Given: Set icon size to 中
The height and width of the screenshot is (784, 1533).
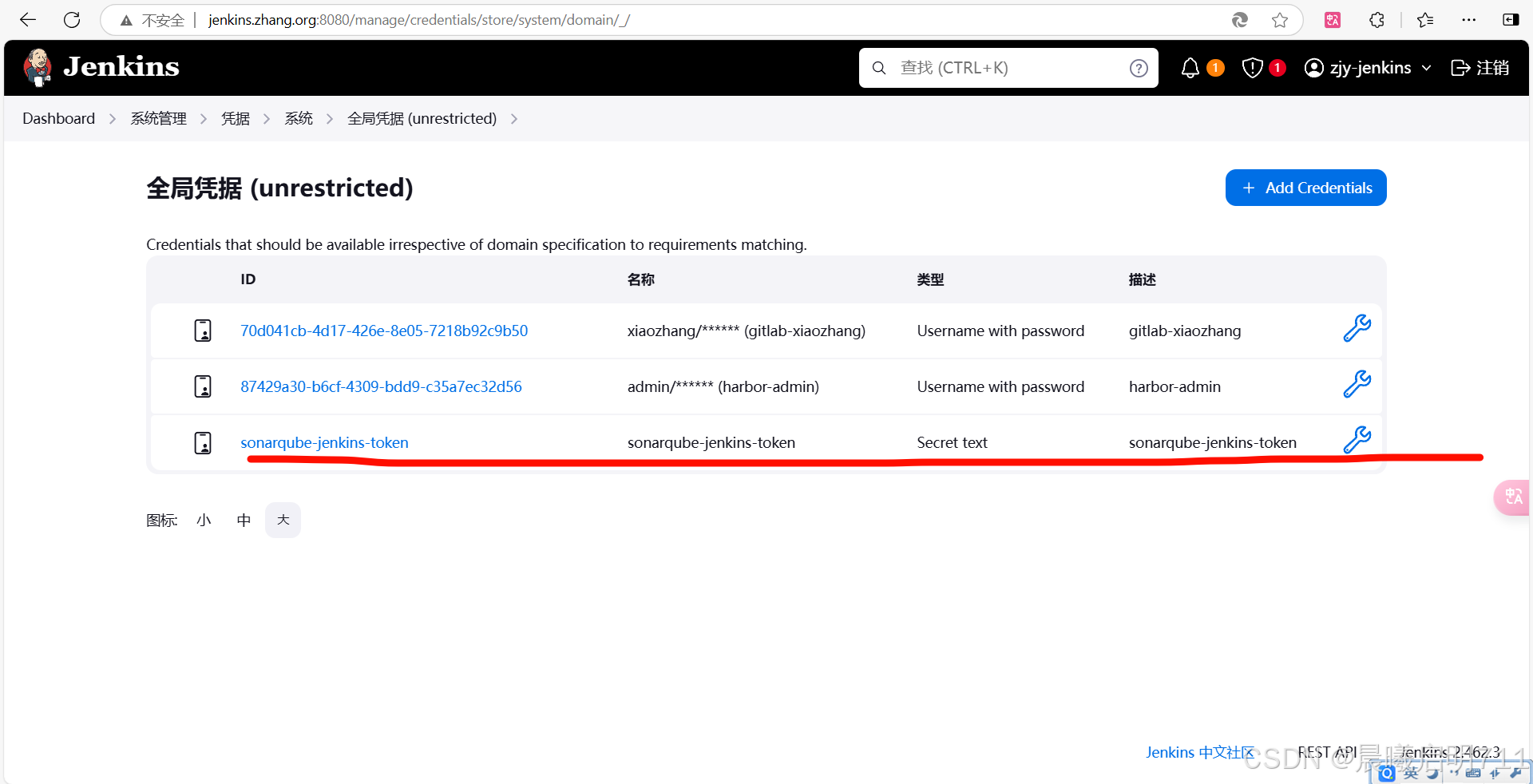Looking at the screenshot, I should pos(244,521).
